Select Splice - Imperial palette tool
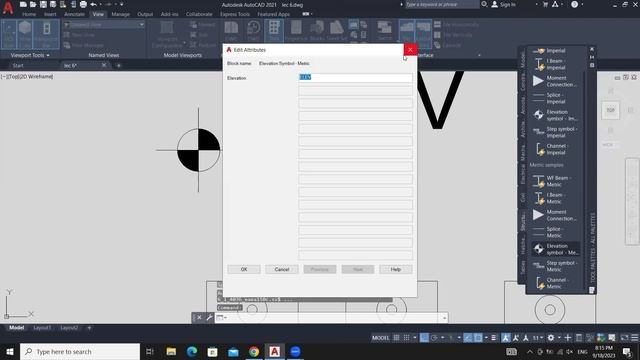This screenshot has width=640, height=360. [555, 98]
